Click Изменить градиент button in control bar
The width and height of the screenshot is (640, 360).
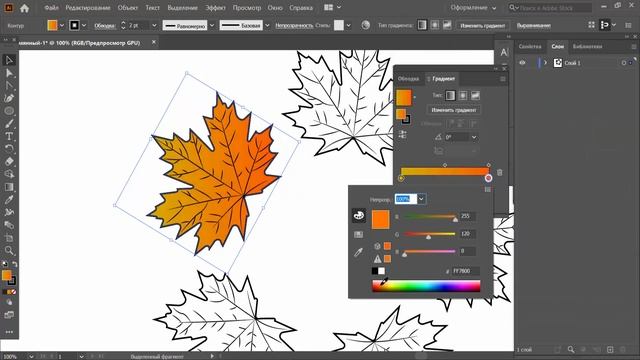482,25
